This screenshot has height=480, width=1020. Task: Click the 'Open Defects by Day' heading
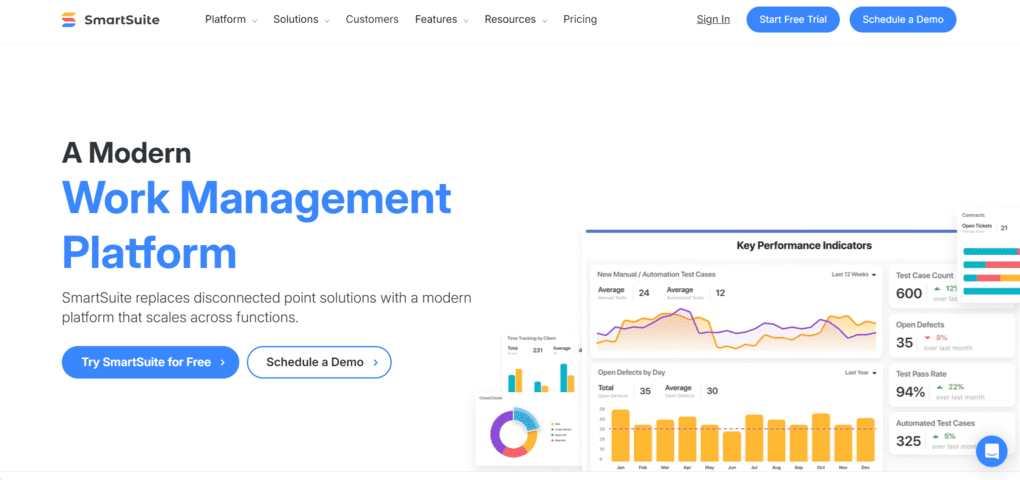click(x=631, y=373)
